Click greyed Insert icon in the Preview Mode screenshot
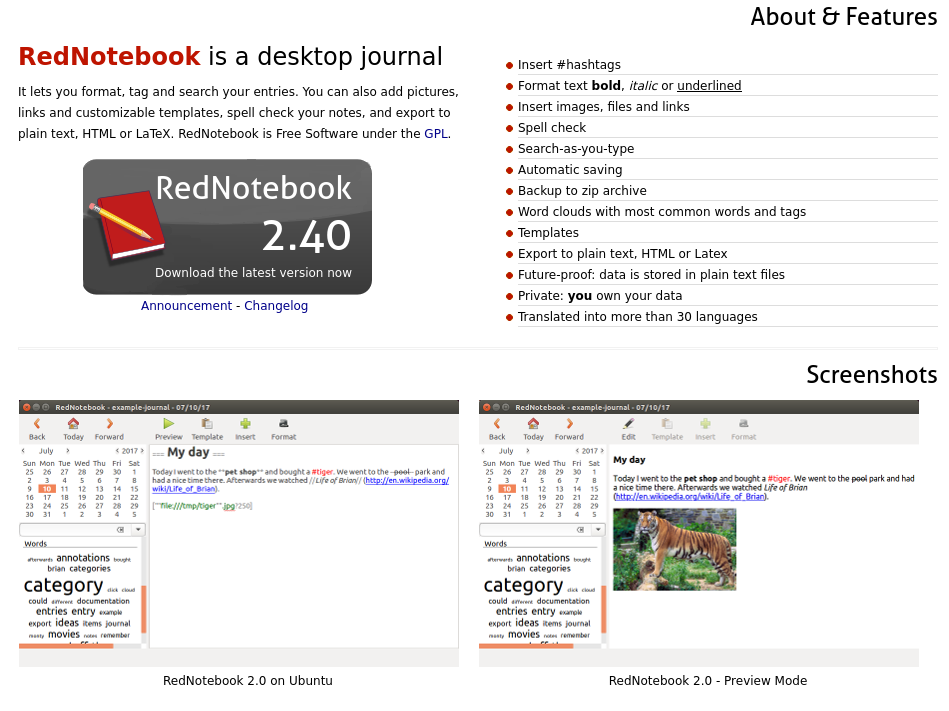The width and height of the screenshot is (949, 711). tap(705, 424)
